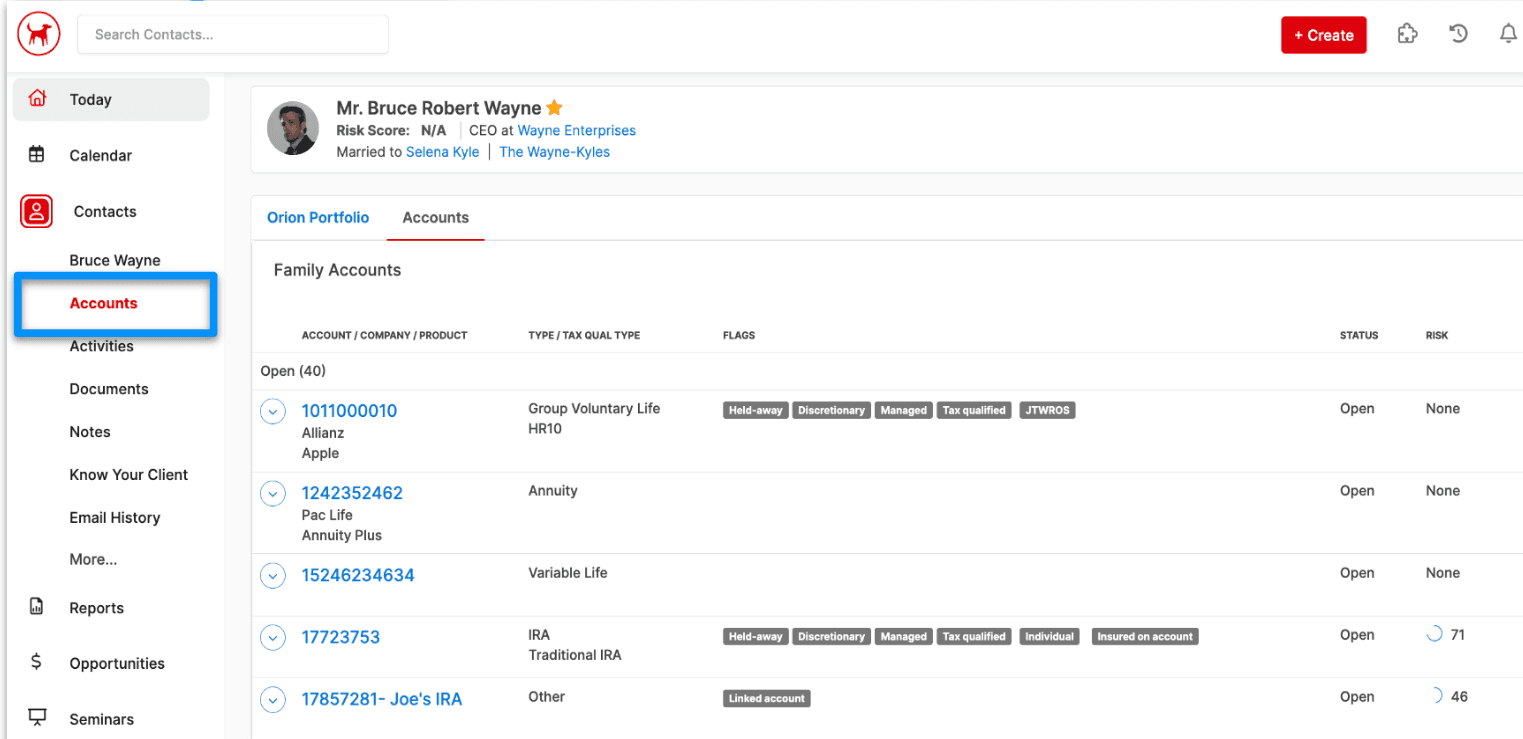Image resolution: width=1523 pixels, height=739 pixels.
Task: Open Documents in the sidebar
Action: (109, 389)
